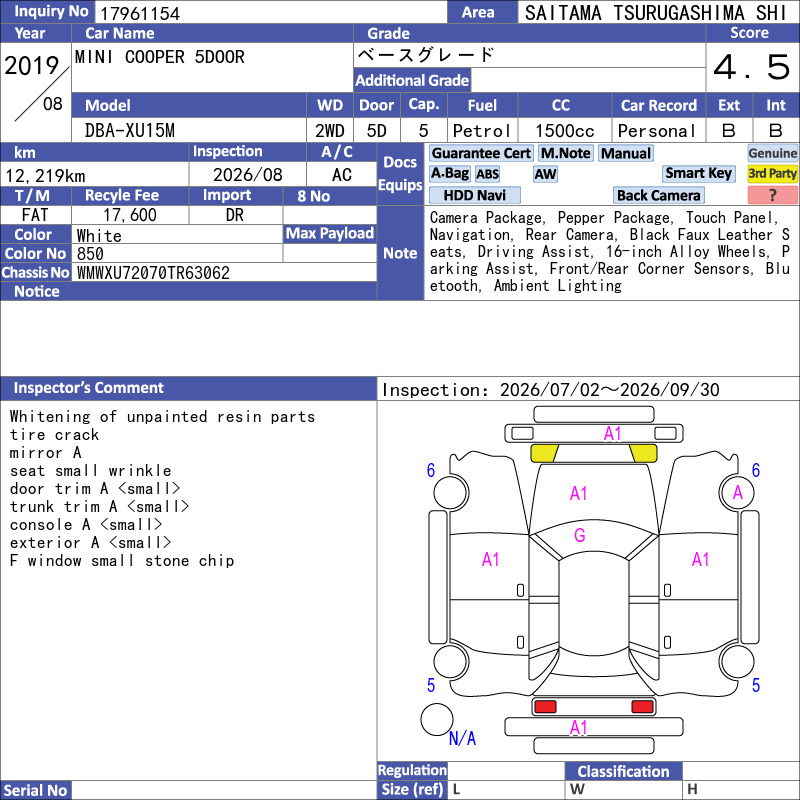
Task: Select car name MINI COOPER 5DOOR
Action: coord(160,57)
